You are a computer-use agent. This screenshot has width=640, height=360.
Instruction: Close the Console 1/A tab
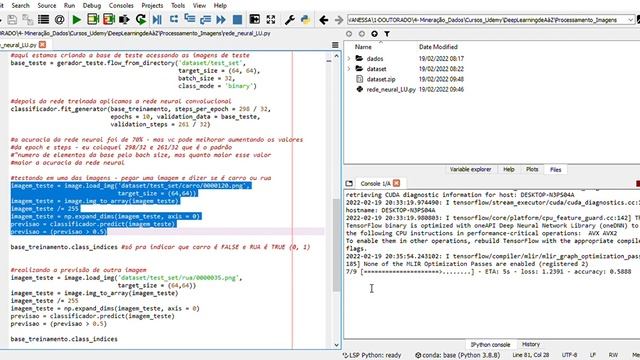click(396, 183)
